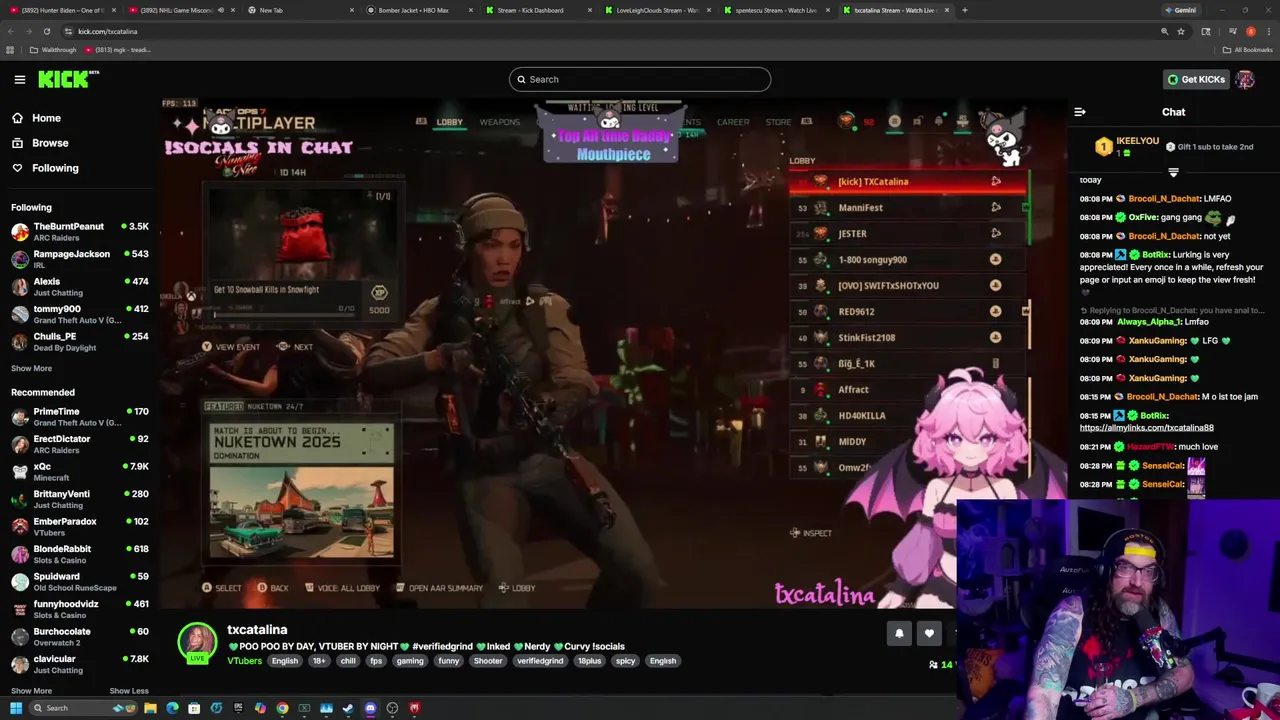Screen dimensions: 1280x720
Task: Select the chill tag
Action: pyautogui.click(x=347, y=661)
